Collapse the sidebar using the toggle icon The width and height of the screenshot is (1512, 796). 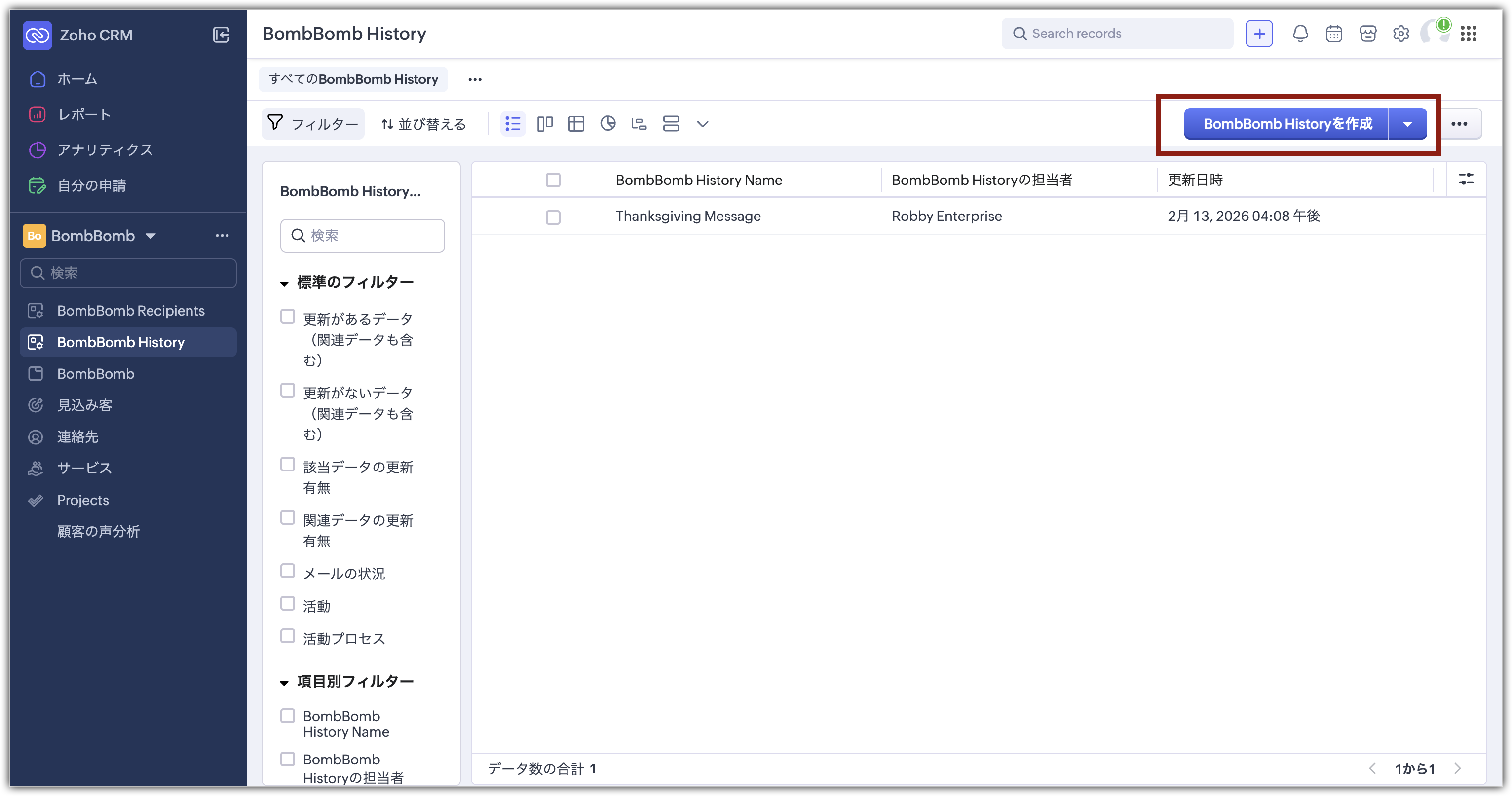(x=221, y=35)
